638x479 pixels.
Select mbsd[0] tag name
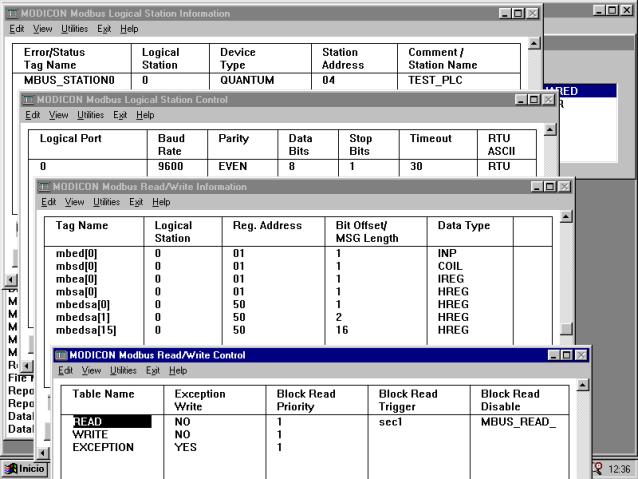coord(76,266)
